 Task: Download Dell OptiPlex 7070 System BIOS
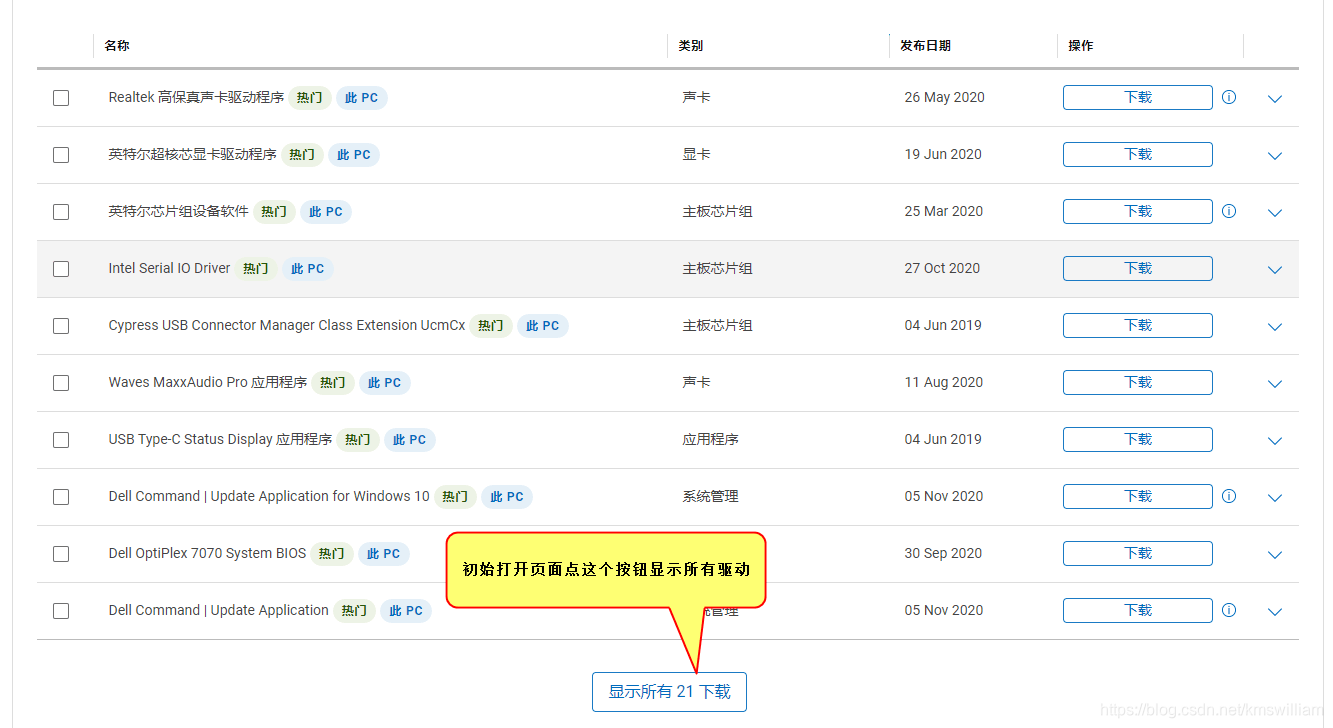1138,553
